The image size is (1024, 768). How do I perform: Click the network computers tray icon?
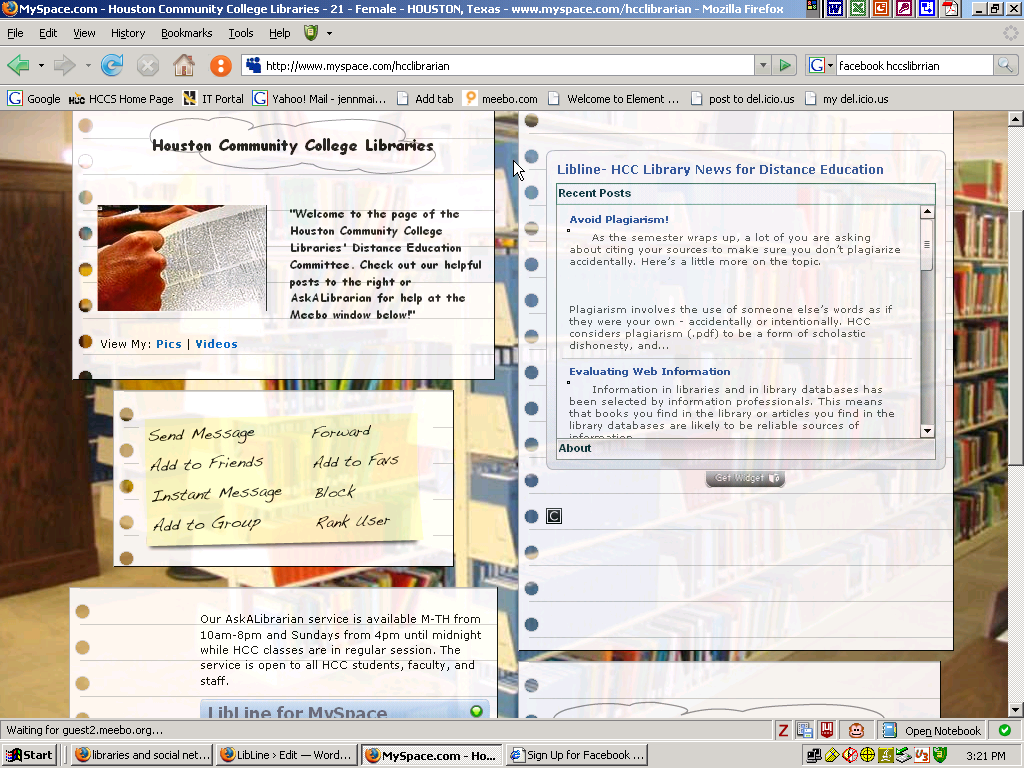[x=813, y=756]
